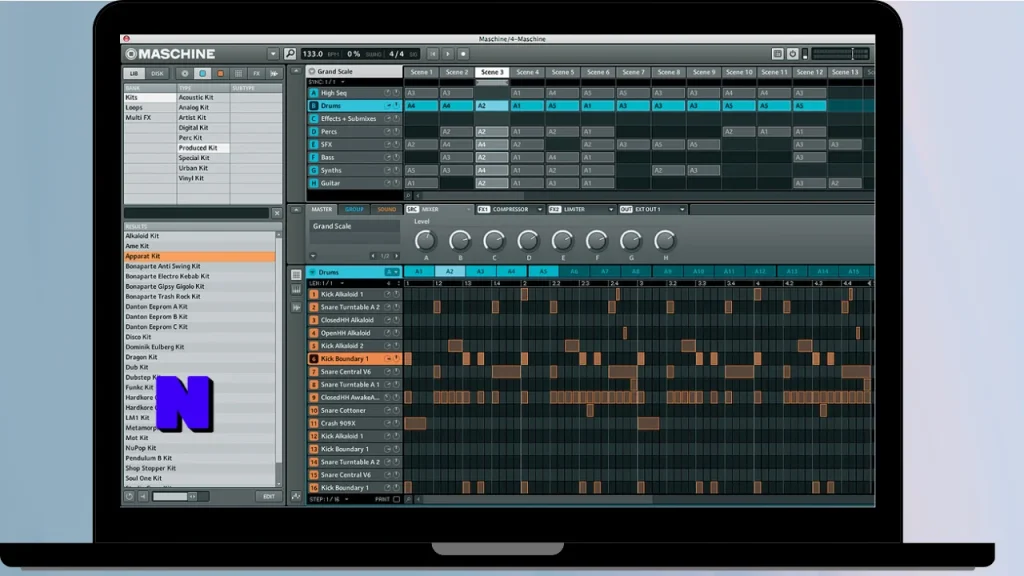Image resolution: width=1024 pixels, height=576 pixels.
Task: Click the browser autoload refresh icon
Action: click(x=129, y=497)
